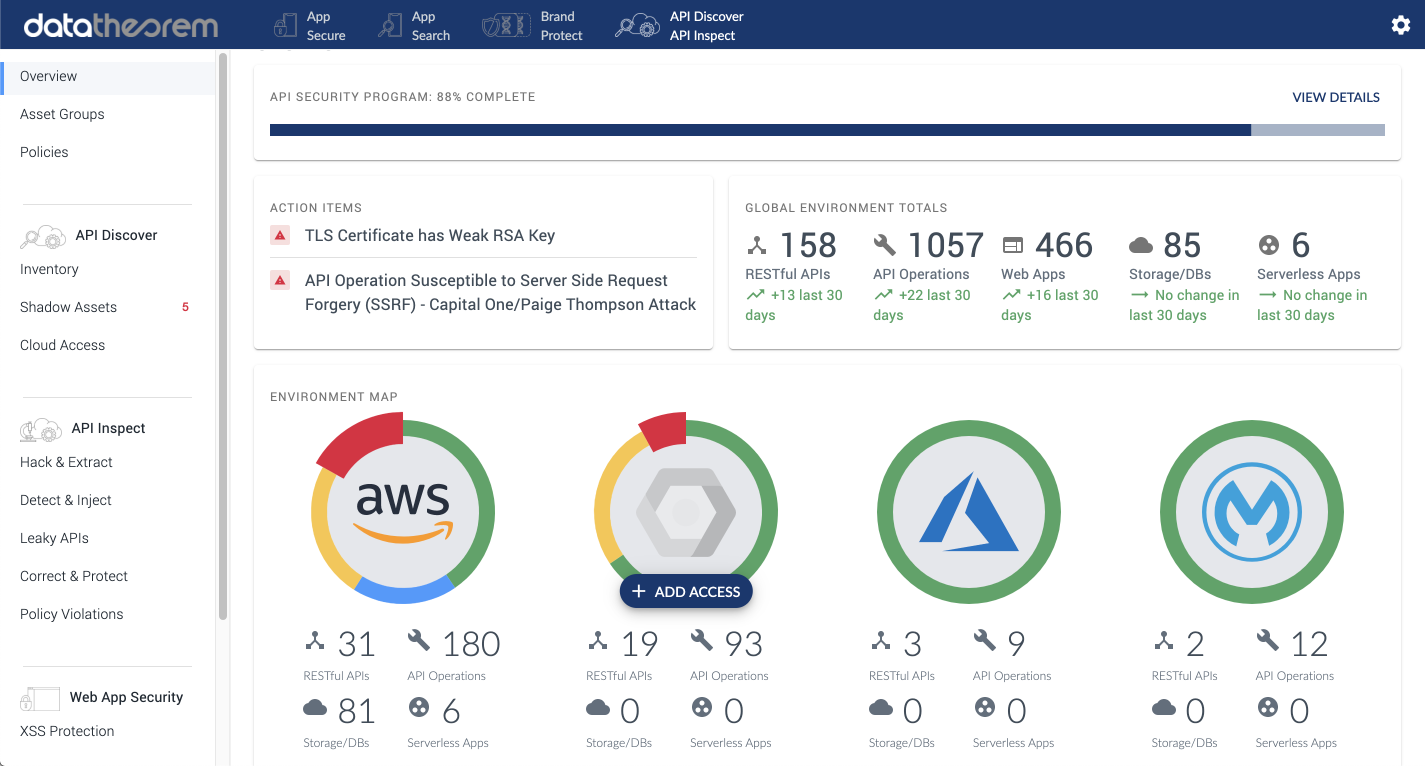The width and height of the screenshot is (1425, 766).
Task: Click the 'ENVIRONMENT MAP' heading text
Action: [334, 397]
